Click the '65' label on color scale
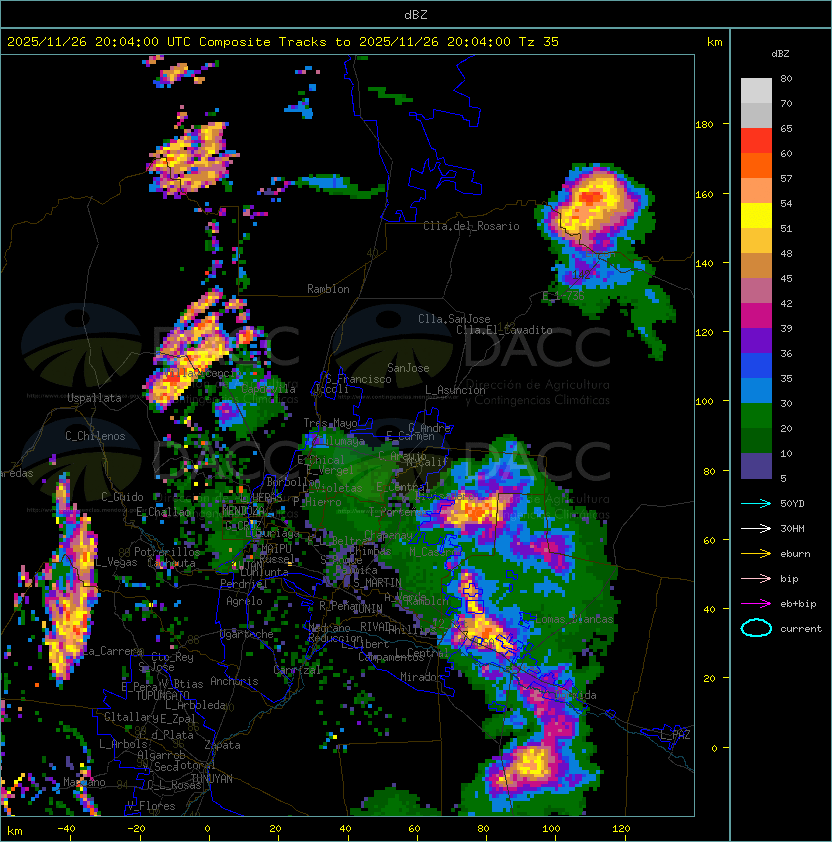 (x=786, y=128)
